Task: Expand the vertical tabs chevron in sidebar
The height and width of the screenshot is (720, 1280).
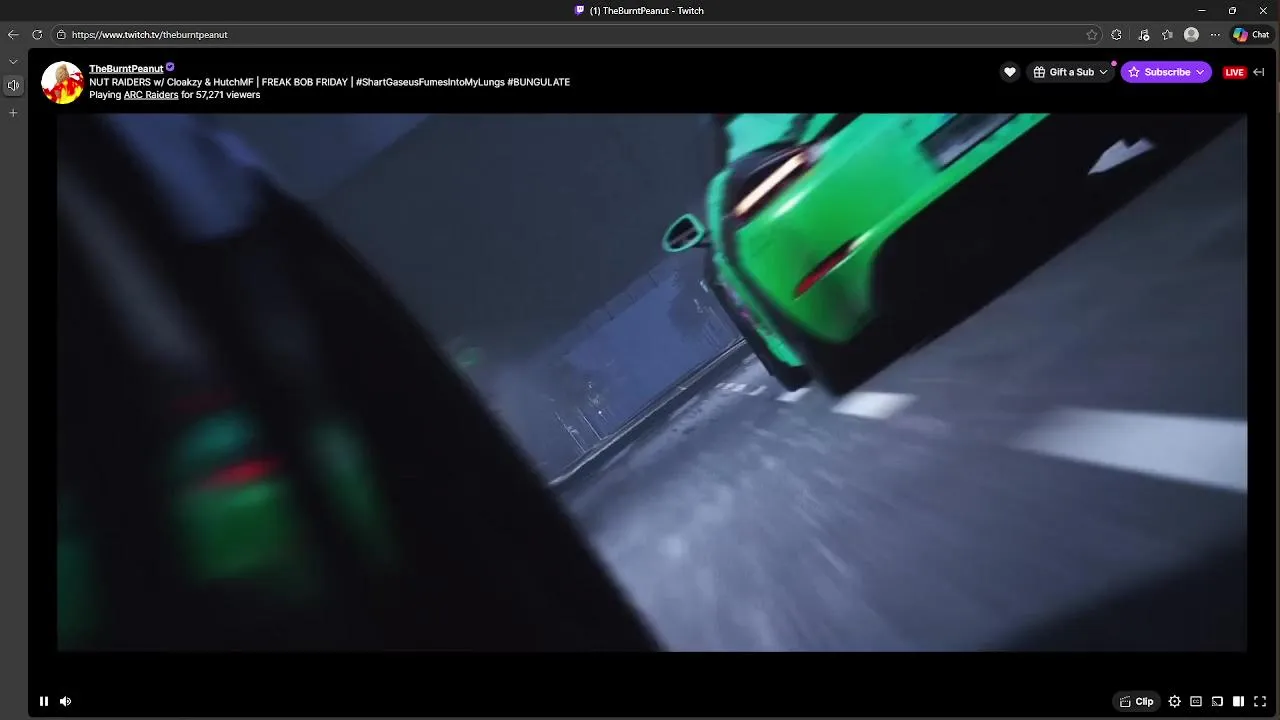Action: (13, 62)
